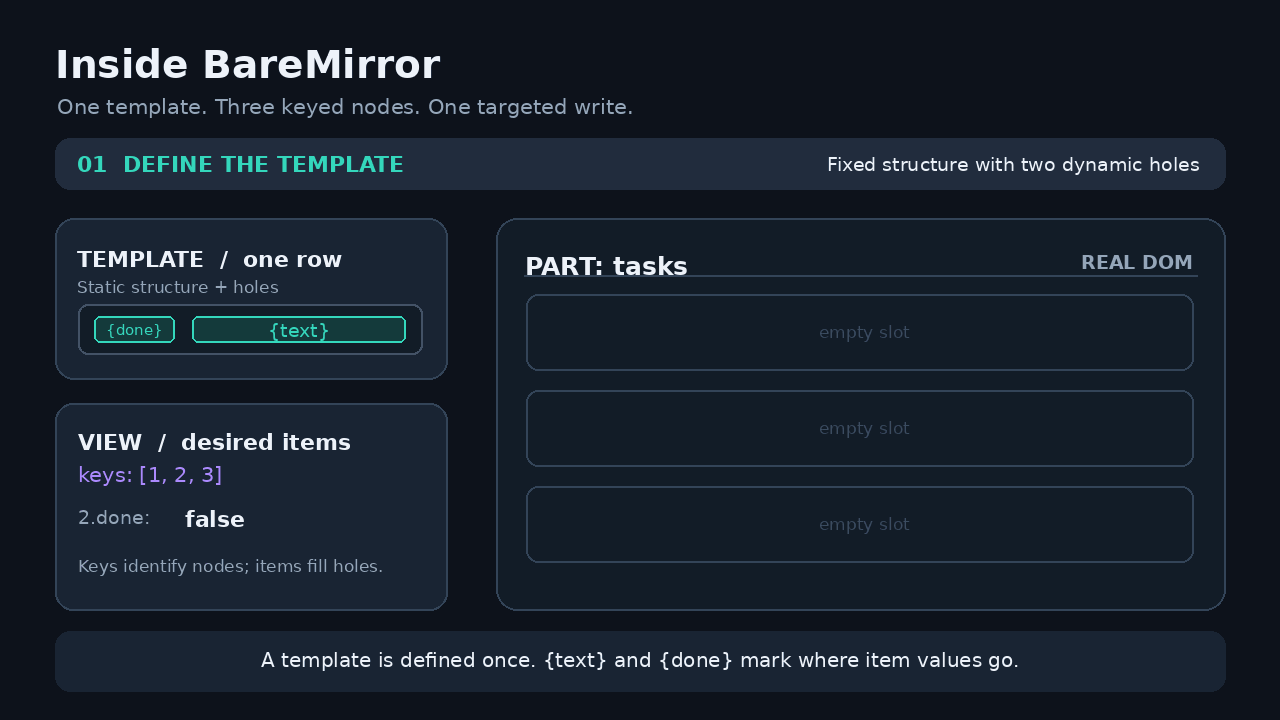Select the "false" value beside 2.done
1280x720 pixels.
tap(215, 520)
